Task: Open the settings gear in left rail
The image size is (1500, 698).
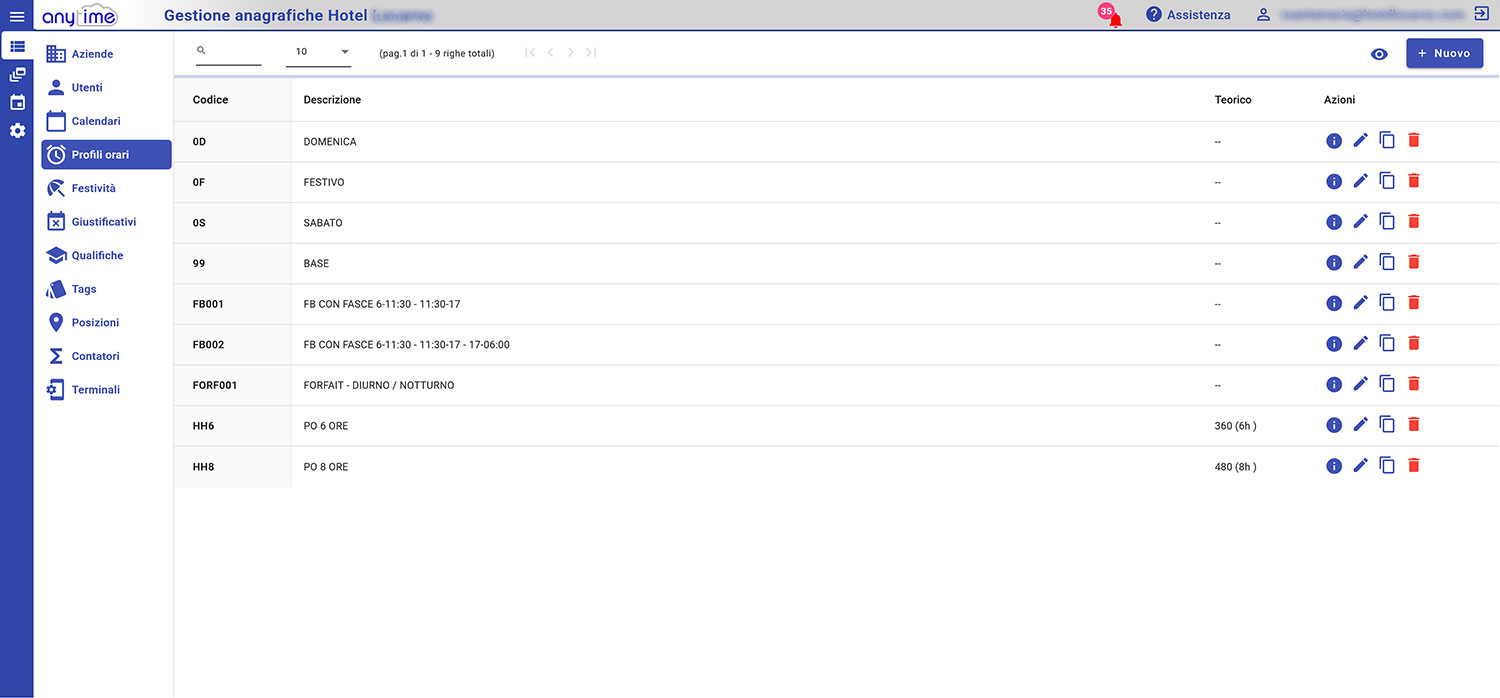Action: point(17,131)
